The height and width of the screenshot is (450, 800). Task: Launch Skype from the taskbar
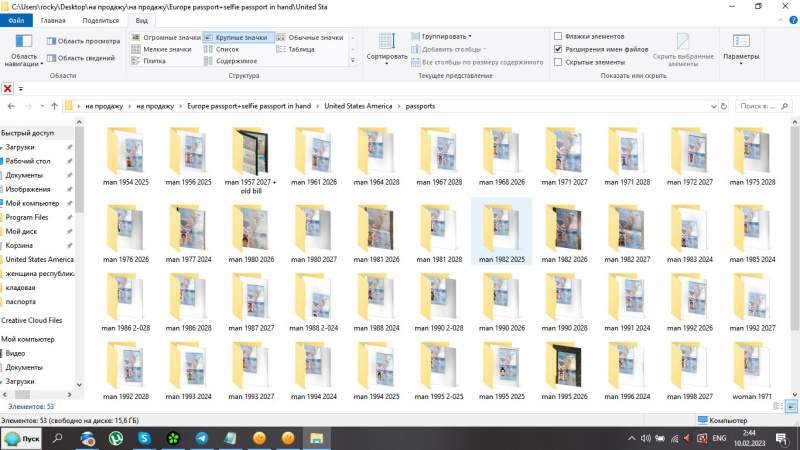(x=144, y=438)
